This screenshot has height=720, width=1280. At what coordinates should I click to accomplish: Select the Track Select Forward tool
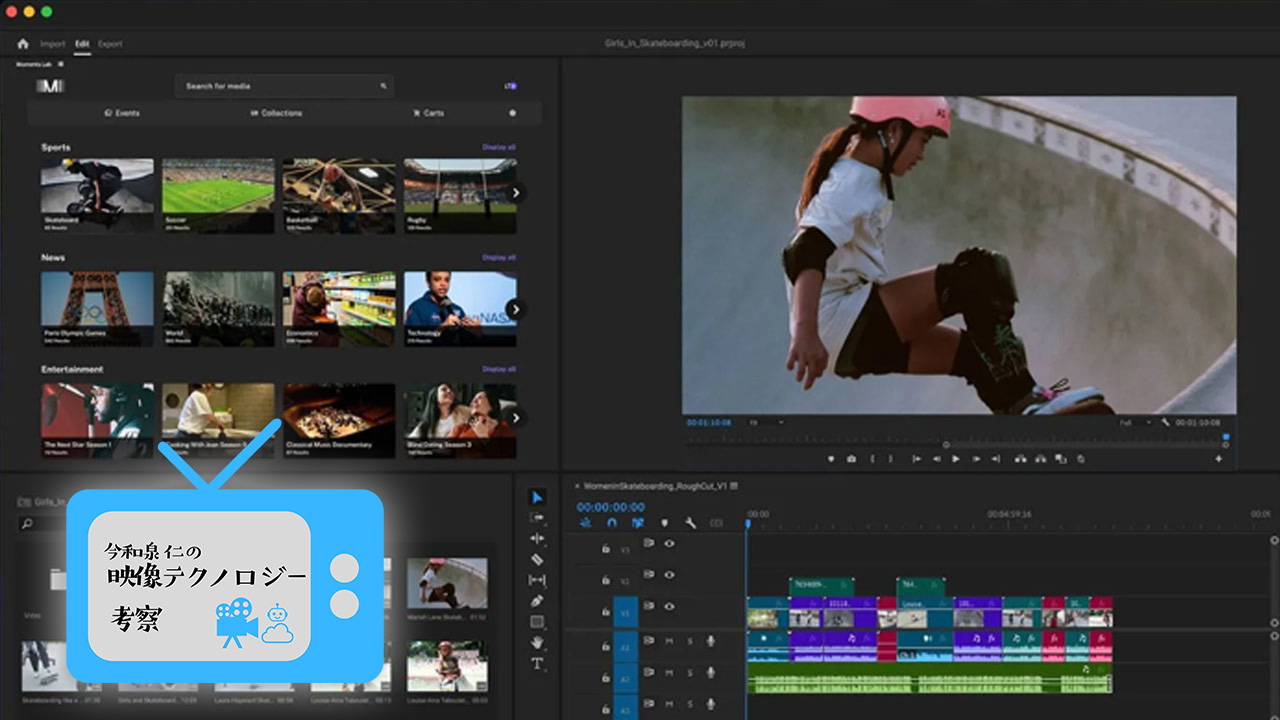coord(537,518)
